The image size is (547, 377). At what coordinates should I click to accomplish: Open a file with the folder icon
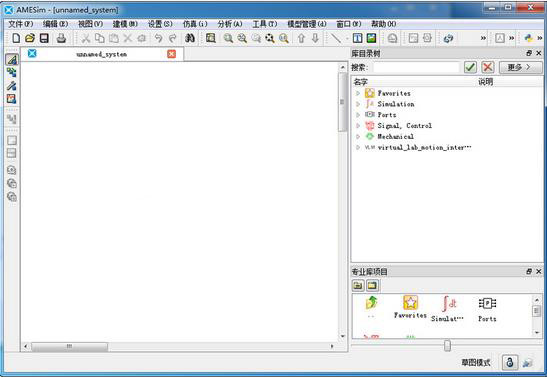(30, 38)
